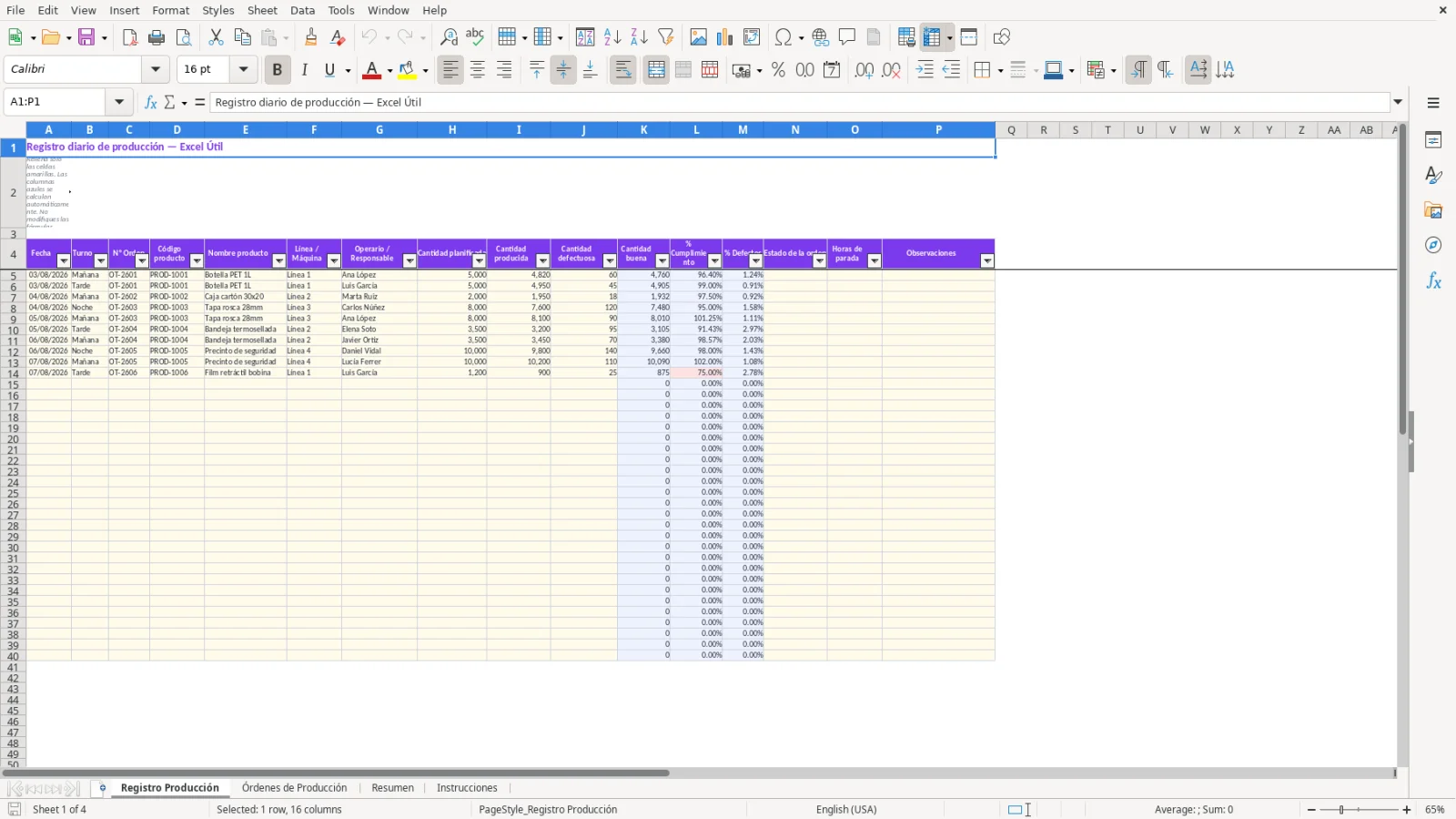This screenshot has height=819, width=1456.
Task: Open sidebar Gallery panel icon
Action: [1433, 210]
